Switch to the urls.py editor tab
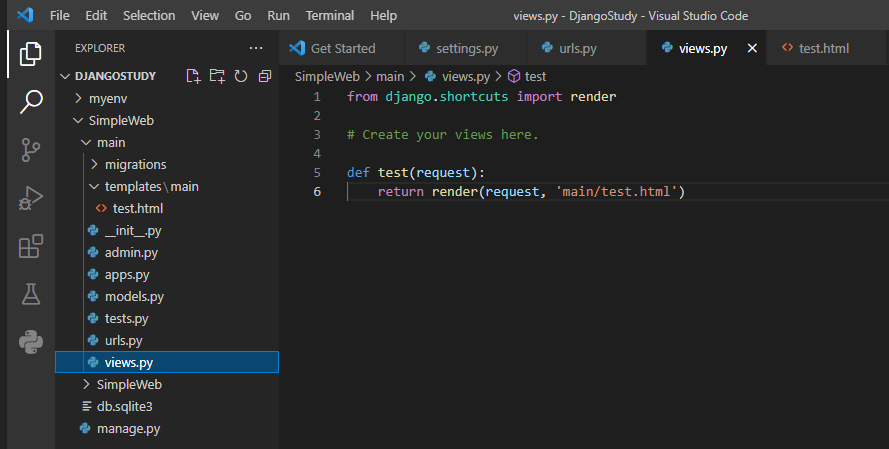 586,48
